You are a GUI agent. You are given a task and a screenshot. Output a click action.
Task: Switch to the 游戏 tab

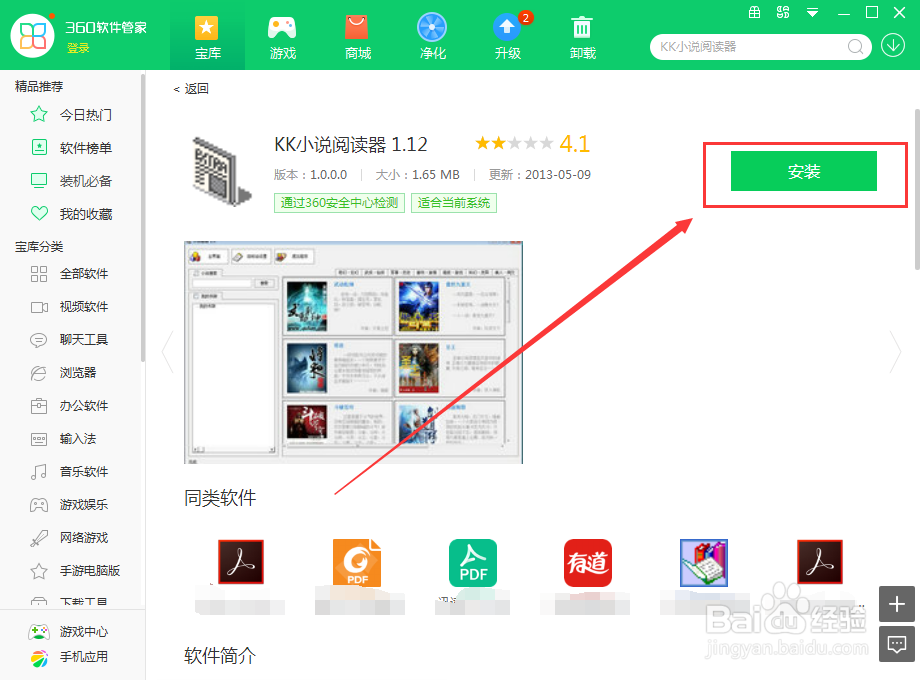[282, 37]
